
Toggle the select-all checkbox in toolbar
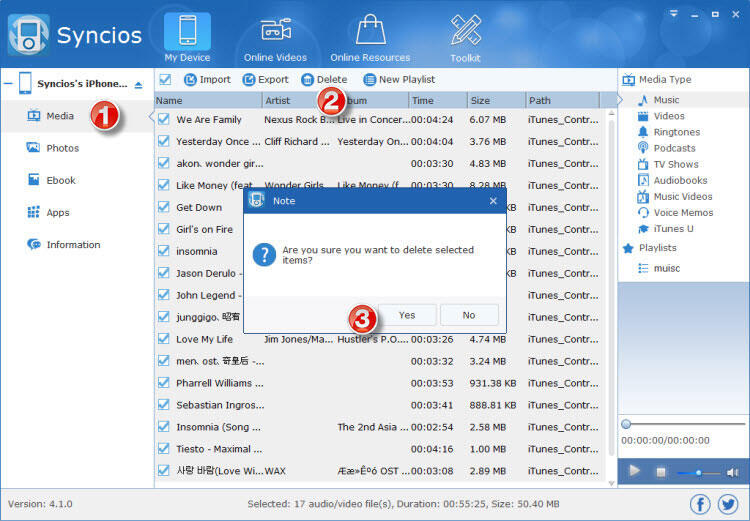tap(165, 79)
